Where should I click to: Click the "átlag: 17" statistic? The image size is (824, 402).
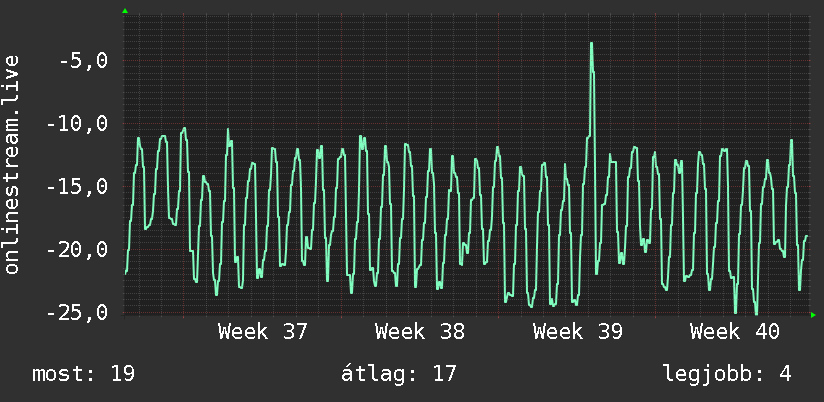coord(399,374)
